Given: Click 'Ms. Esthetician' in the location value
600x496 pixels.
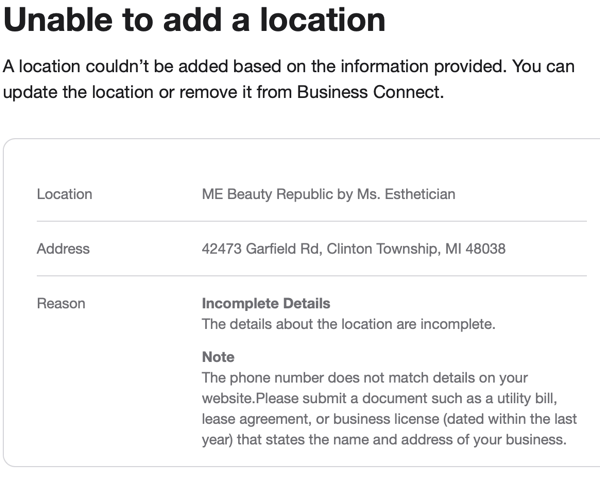Looking at the screenshot, I should pyautogui.click(x=406, y=194).
